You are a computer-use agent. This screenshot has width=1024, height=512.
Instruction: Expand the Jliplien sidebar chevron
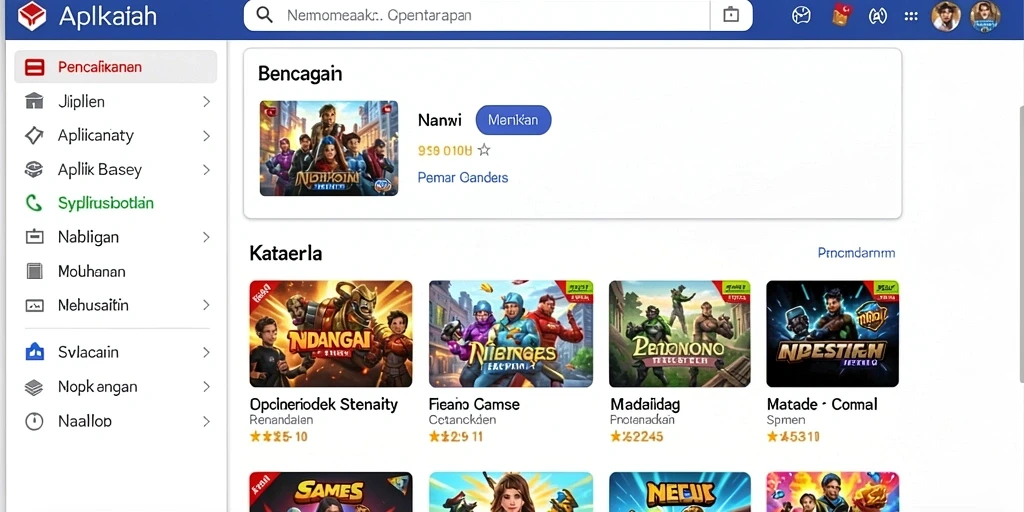click(x=206, y=102)
